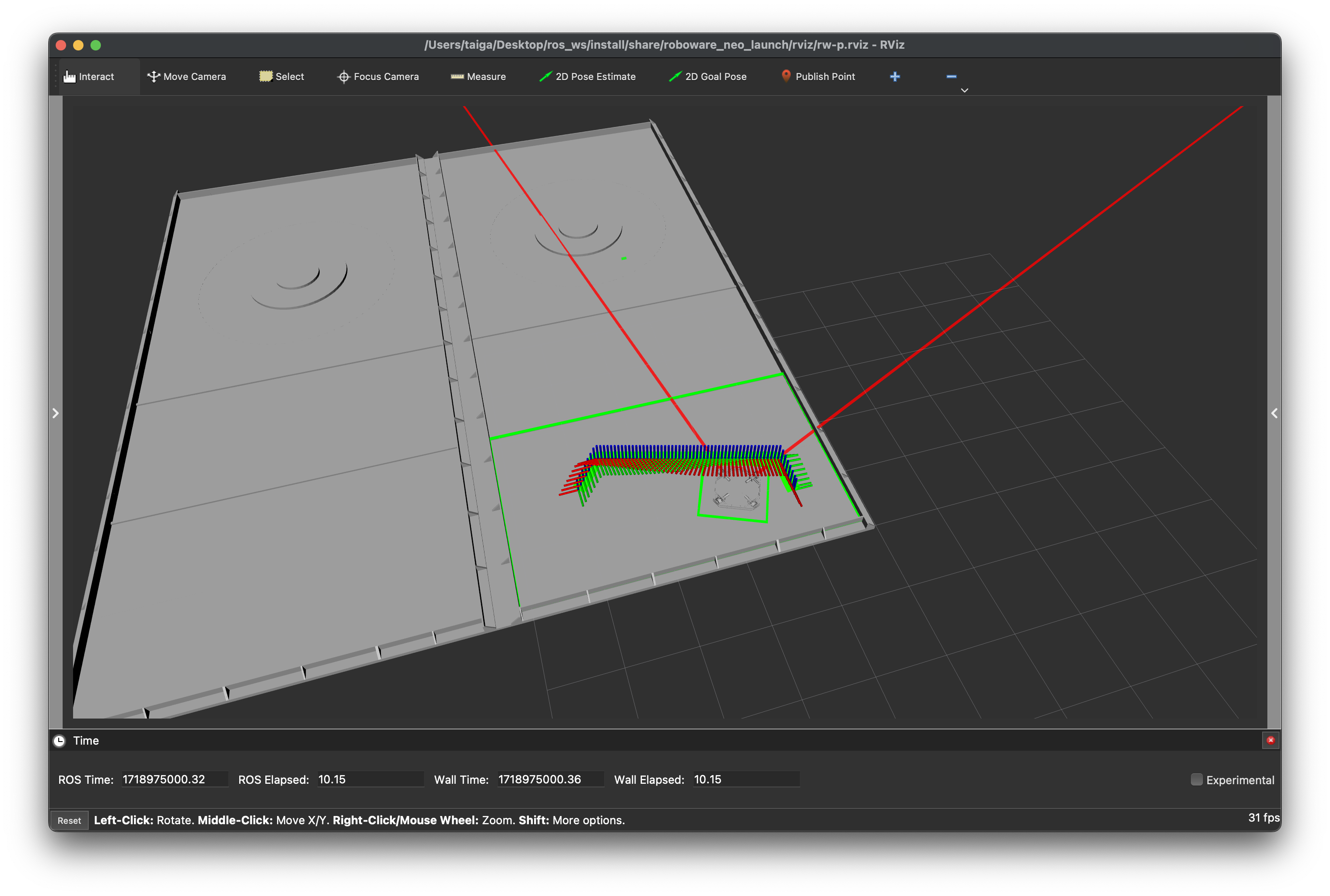The image size is (1330, 896).
Task: Maximize the RViz window with green button
Action: click(x=96, y=45)
